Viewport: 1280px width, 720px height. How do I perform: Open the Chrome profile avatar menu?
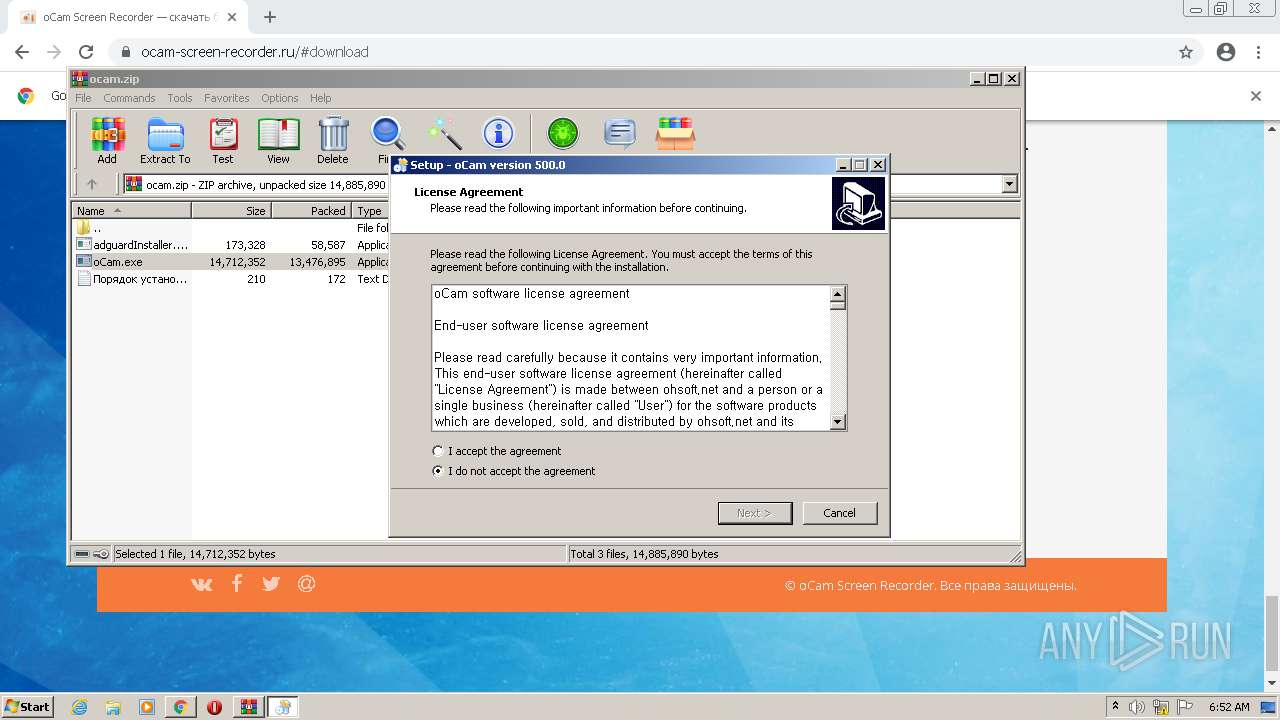coord(1226,52)
